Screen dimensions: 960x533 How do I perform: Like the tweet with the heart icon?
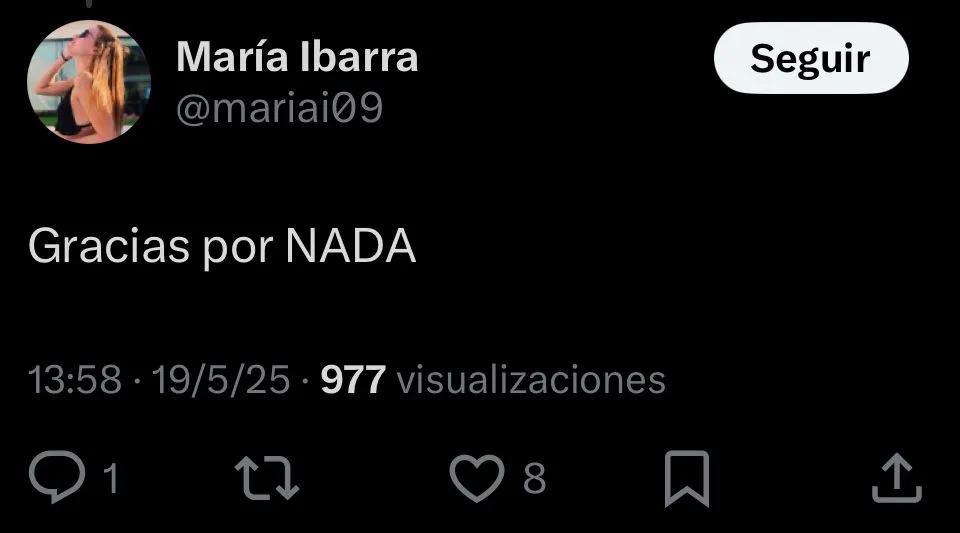coord(477,478)
